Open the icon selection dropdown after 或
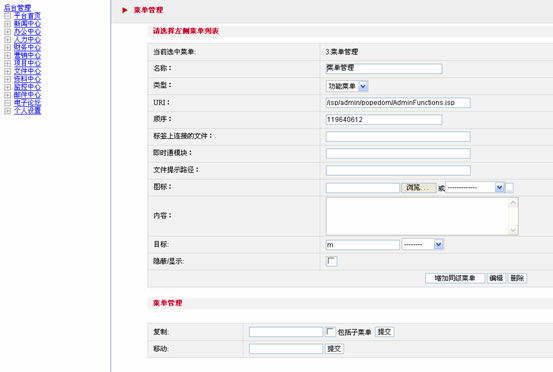The width and height of the screenshot is (553, 372). click(475, 188)
